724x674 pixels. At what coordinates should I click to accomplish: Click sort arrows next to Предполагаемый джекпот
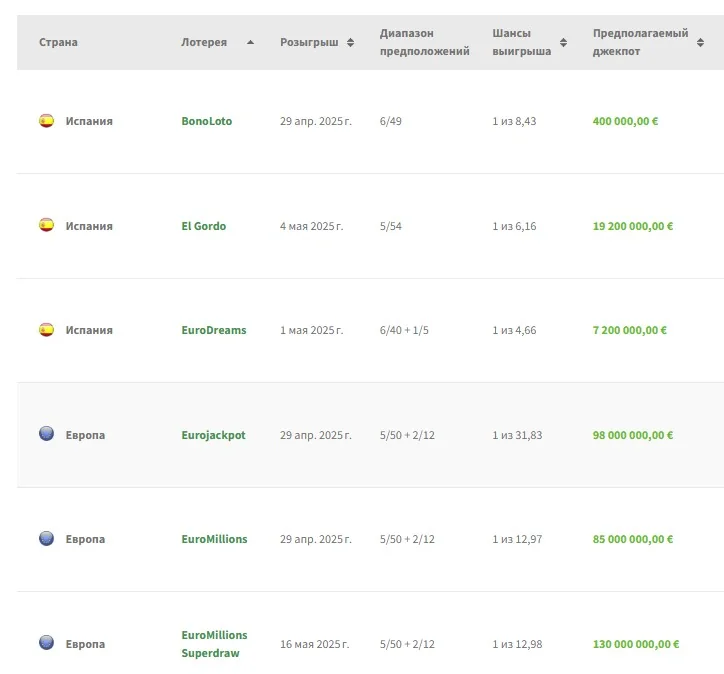point(700,42)
